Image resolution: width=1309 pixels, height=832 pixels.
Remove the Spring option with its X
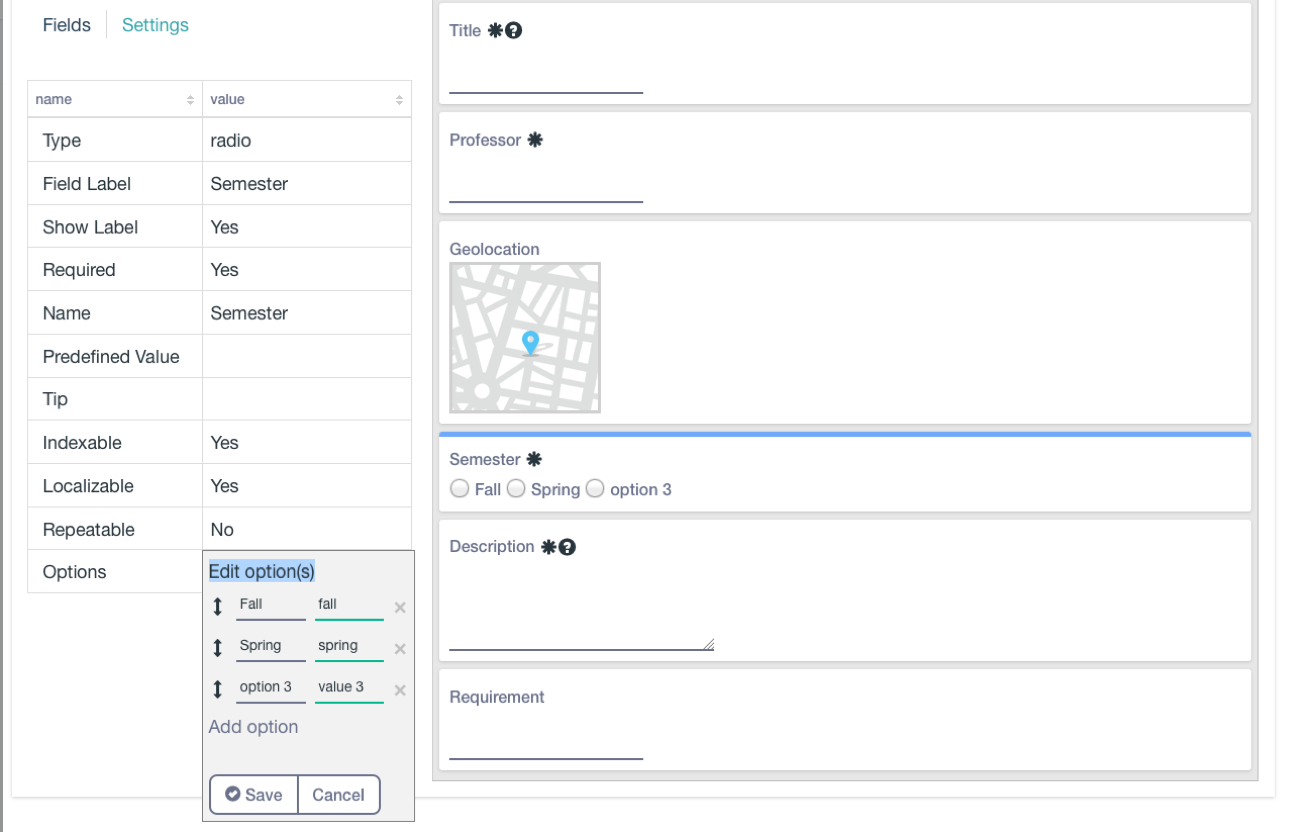point(400,649)
